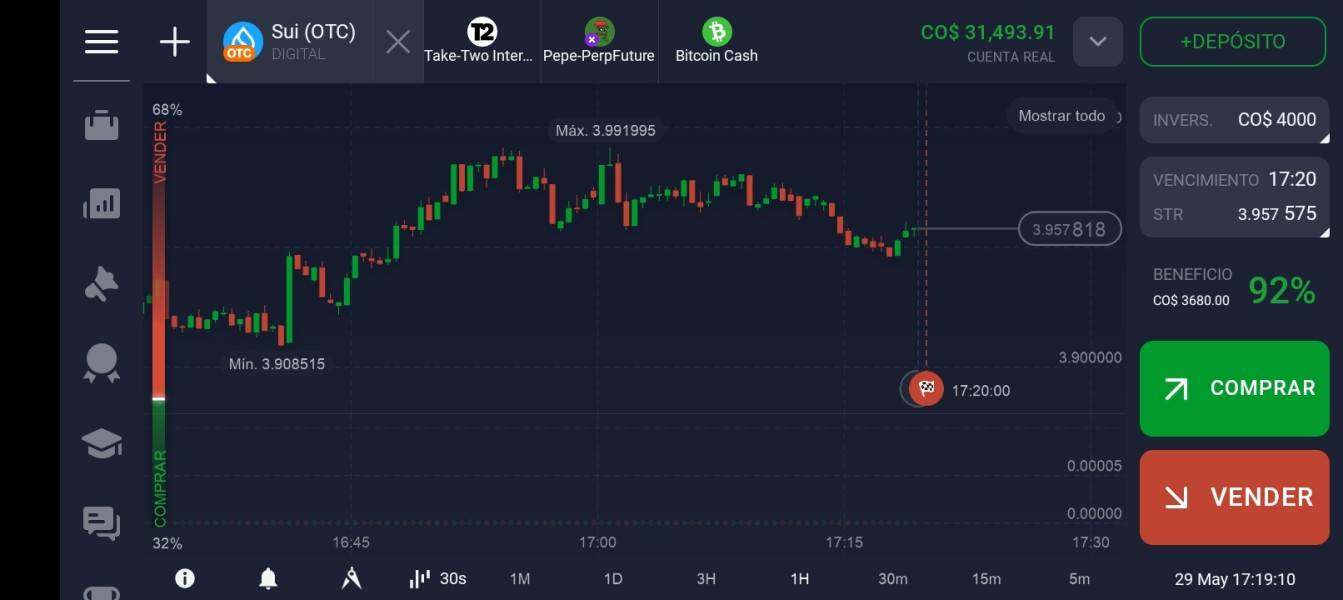The height and width of the screenshot is (600, 1343).
Task: Open the promotions megaphone icon
Action: (x=101, y=284)
